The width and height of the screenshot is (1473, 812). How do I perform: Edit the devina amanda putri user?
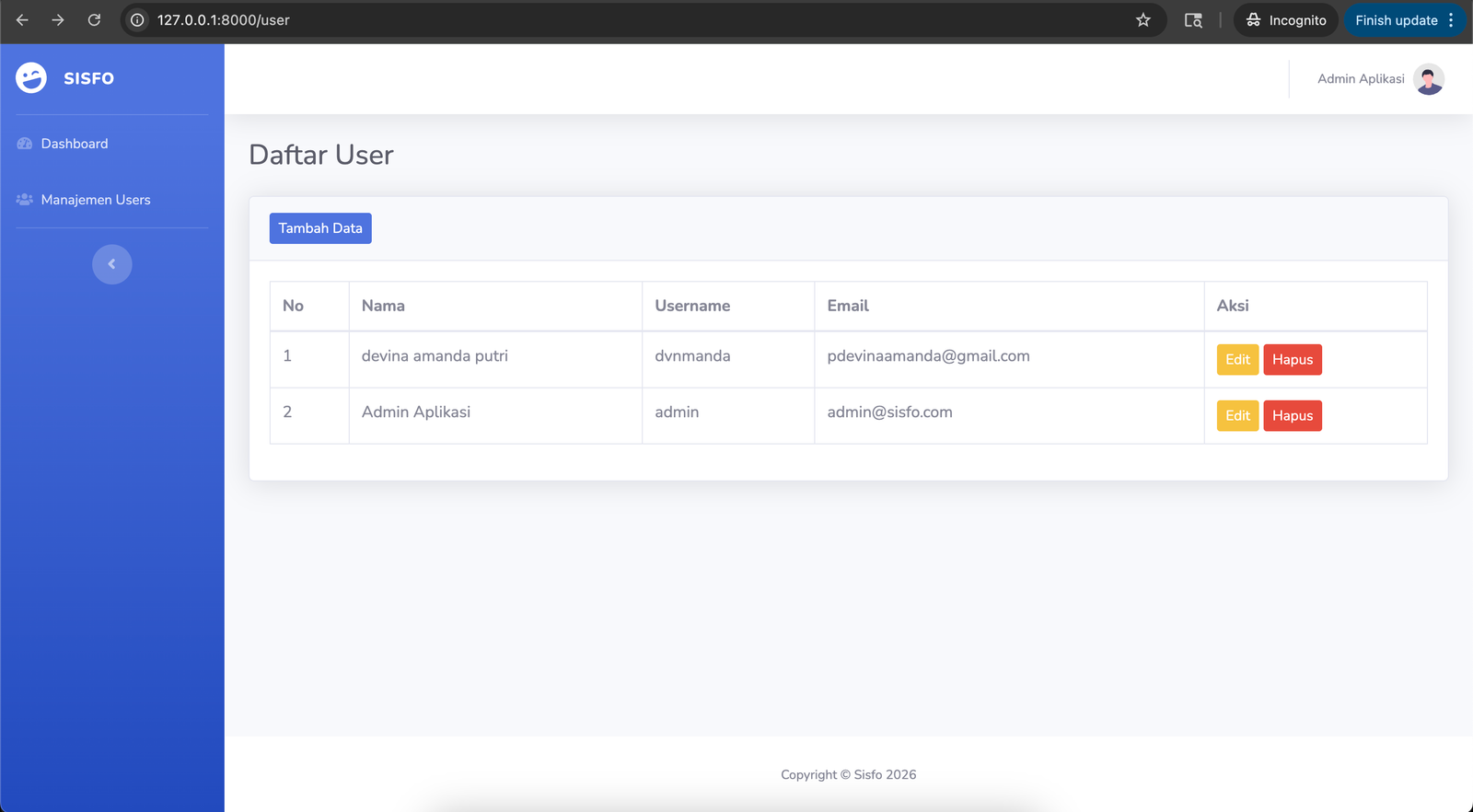click(x=1237, y=360)
